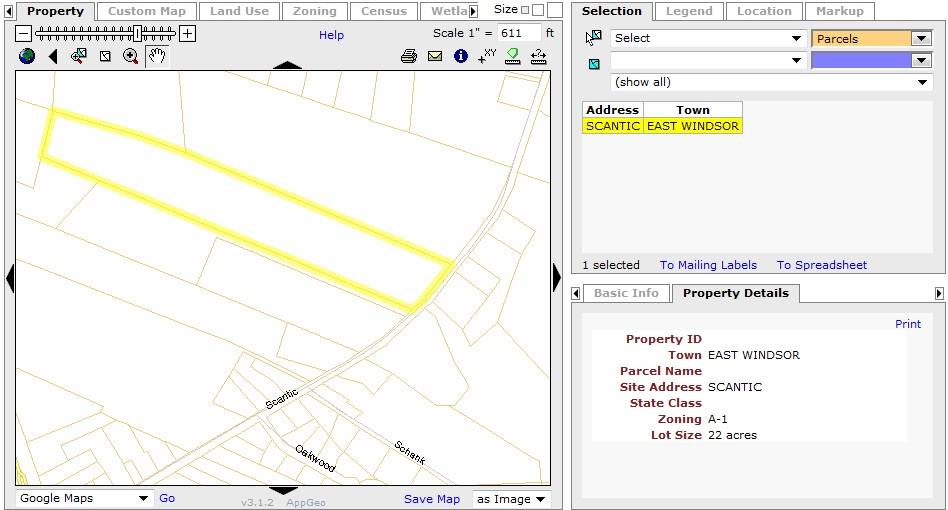
Task: Click the scale value input field
Action: (x=519, y=33)
